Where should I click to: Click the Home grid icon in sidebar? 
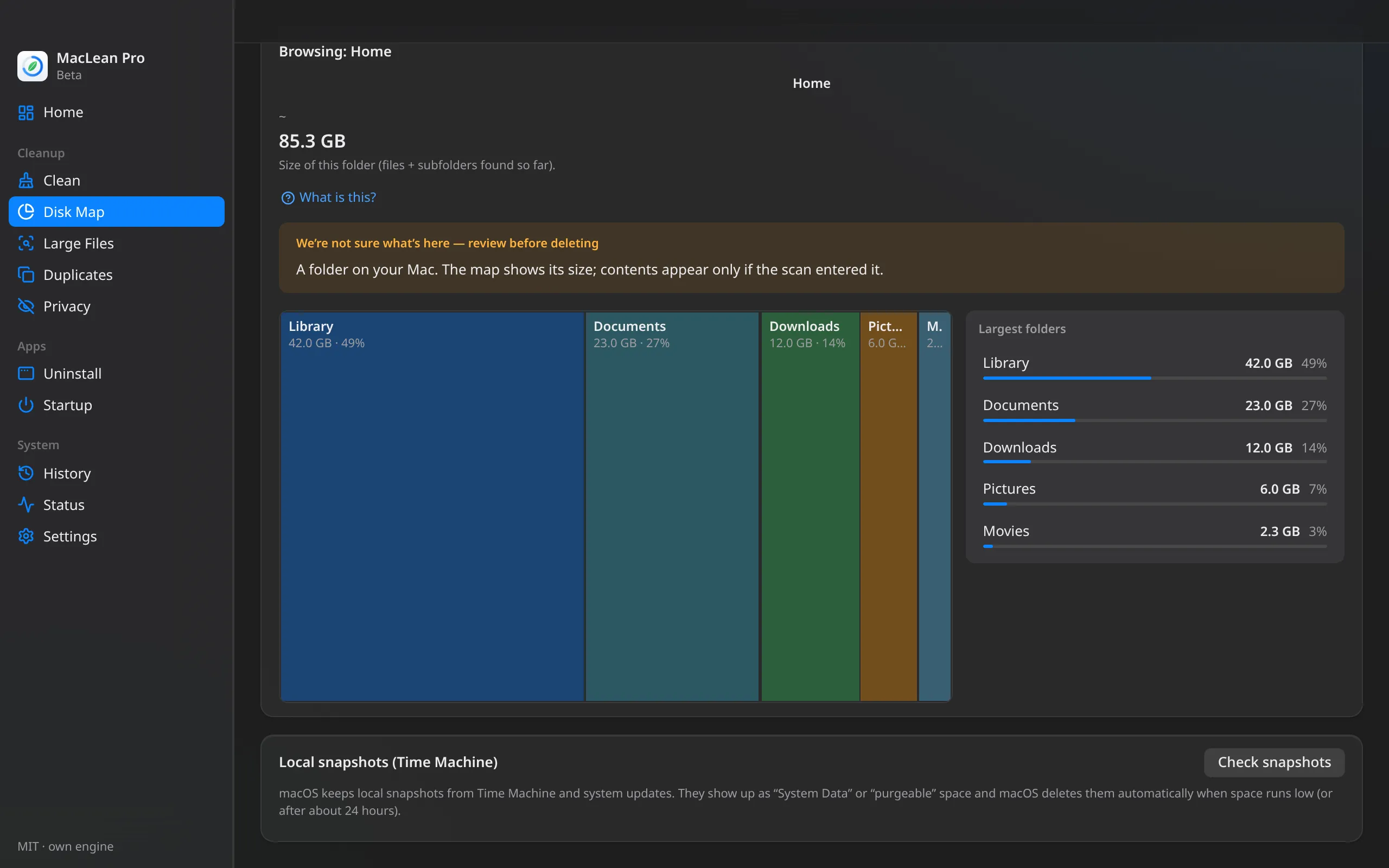pos(26,112)
